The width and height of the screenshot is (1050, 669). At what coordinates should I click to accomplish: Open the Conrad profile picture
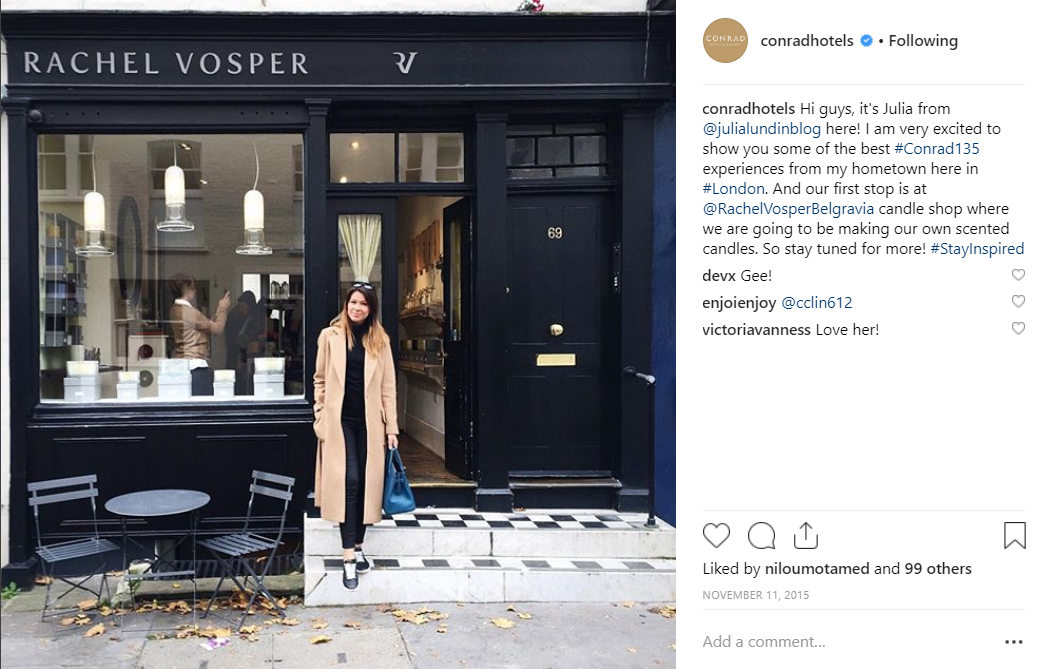(x=725, y=41)
